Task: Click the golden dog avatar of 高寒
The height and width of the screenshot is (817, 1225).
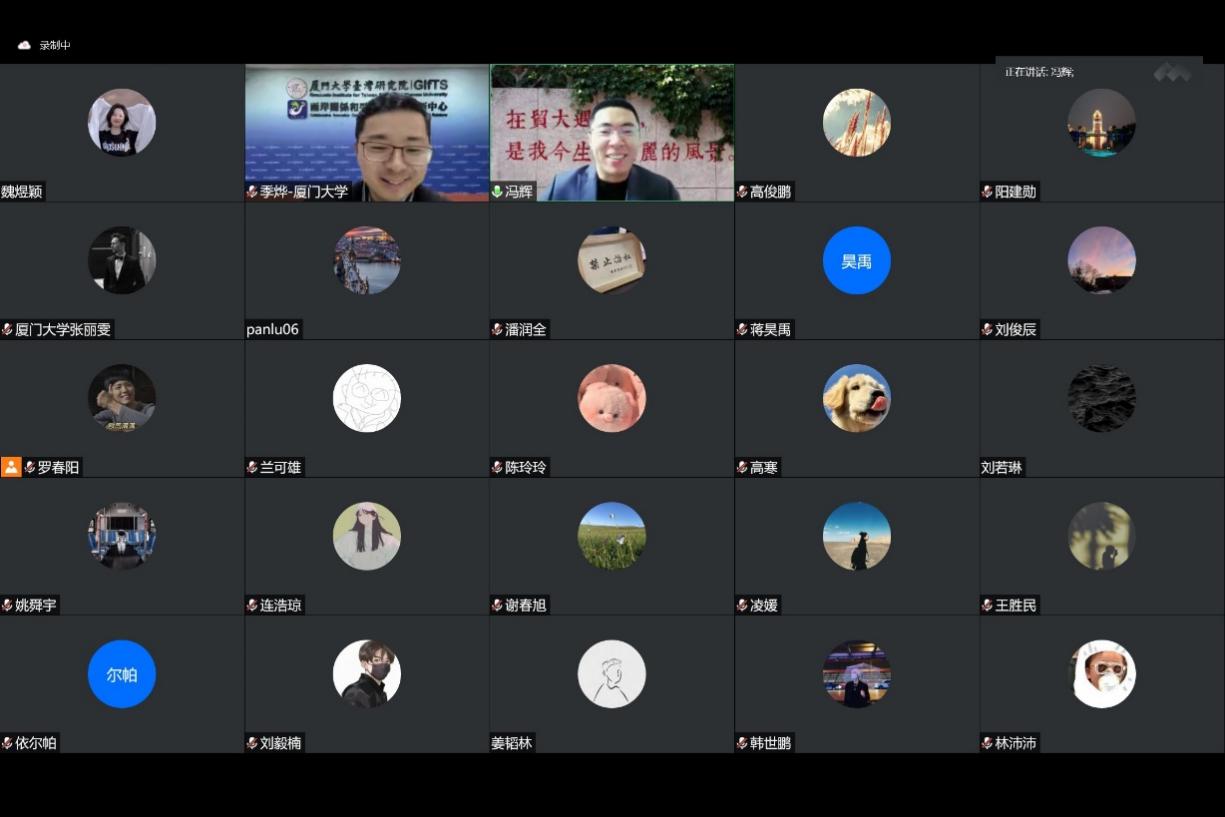Action: 857,398
